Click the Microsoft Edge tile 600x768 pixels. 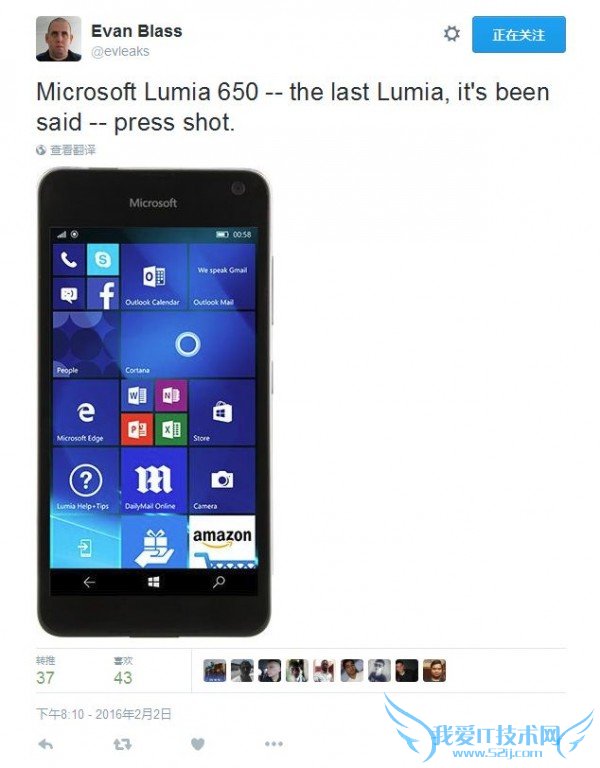click(x=86, y=413)
